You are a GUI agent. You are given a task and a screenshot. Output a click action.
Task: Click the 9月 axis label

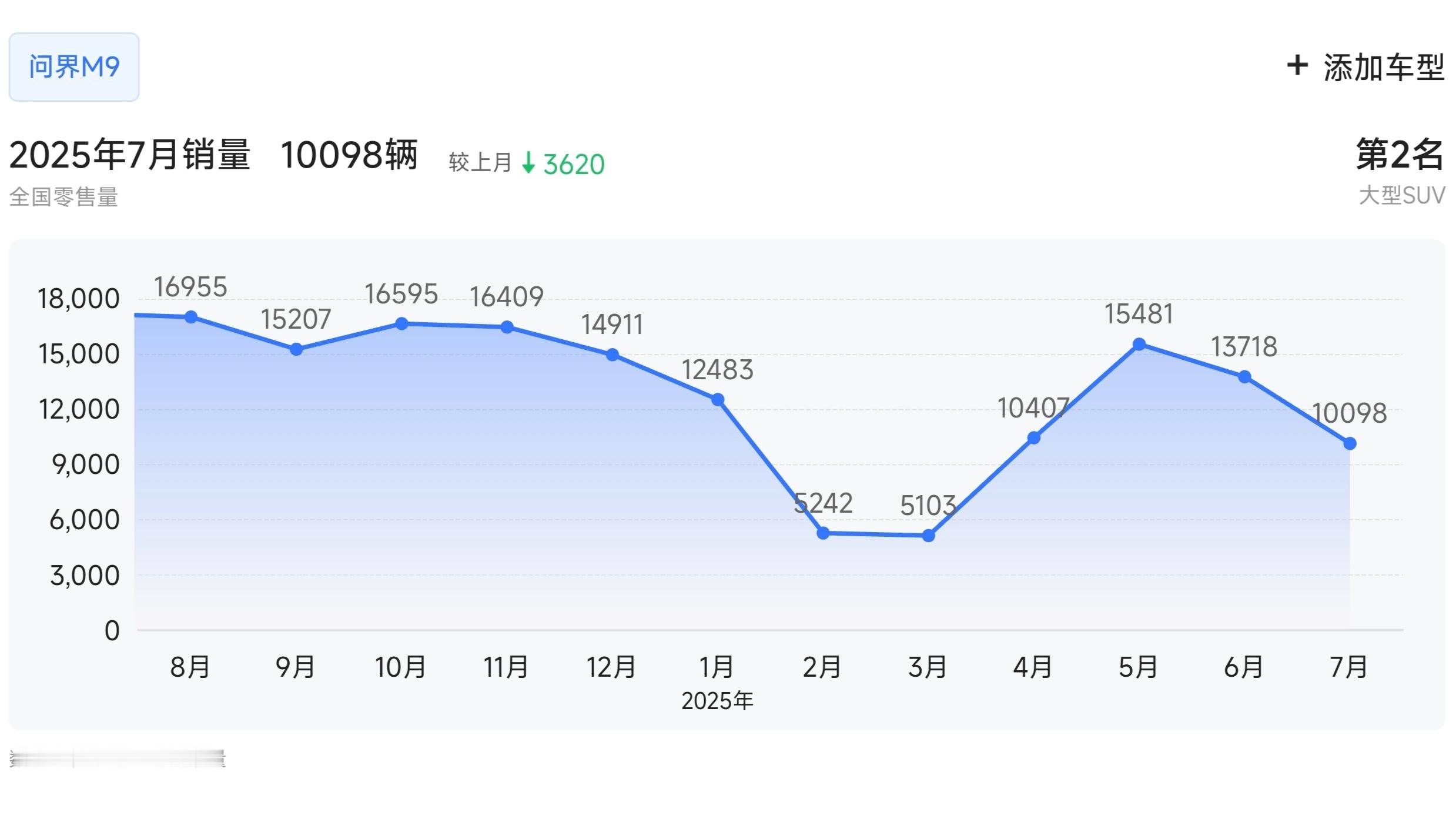click(x=295, y=667)
